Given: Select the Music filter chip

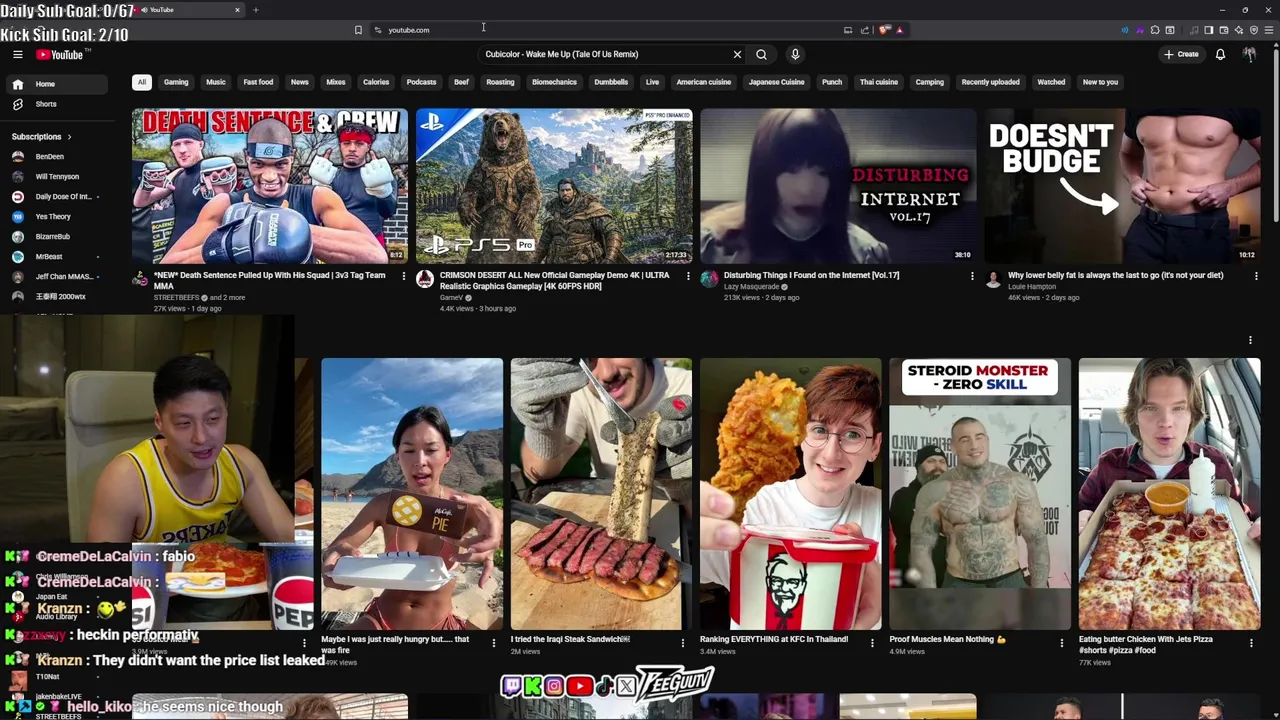Looking at the screenshot, I should [x=216, y=82].
